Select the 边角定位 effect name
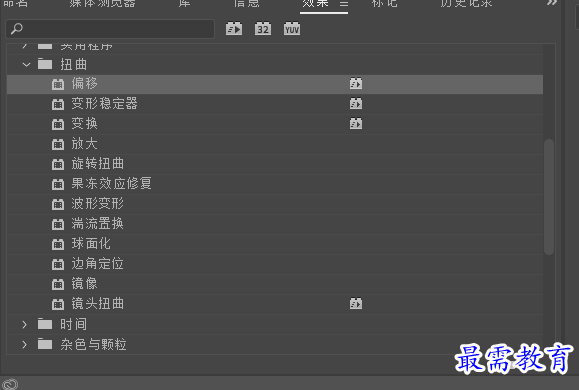 tap(98, 263)
